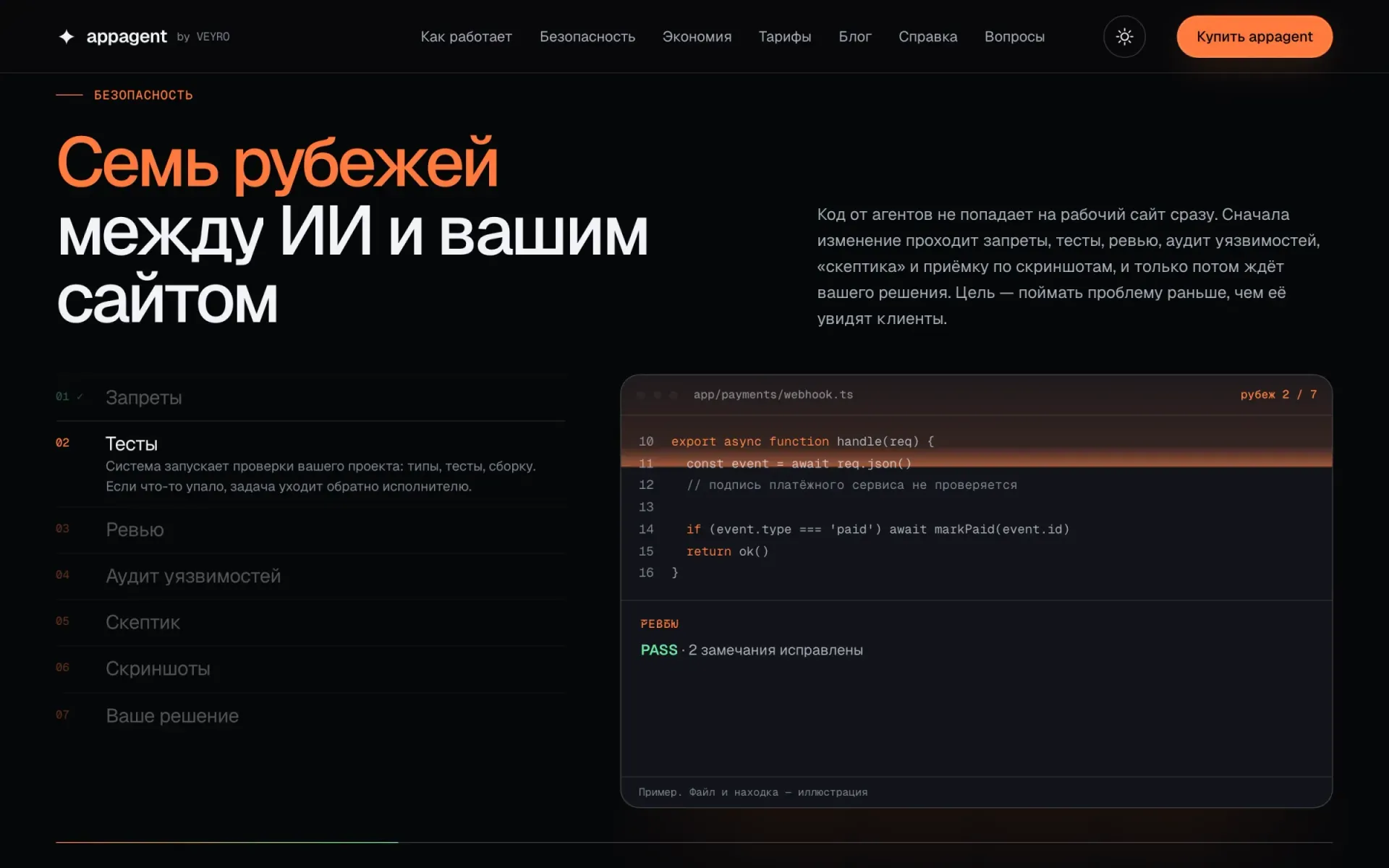Click the appagent wordmark text

127,37
